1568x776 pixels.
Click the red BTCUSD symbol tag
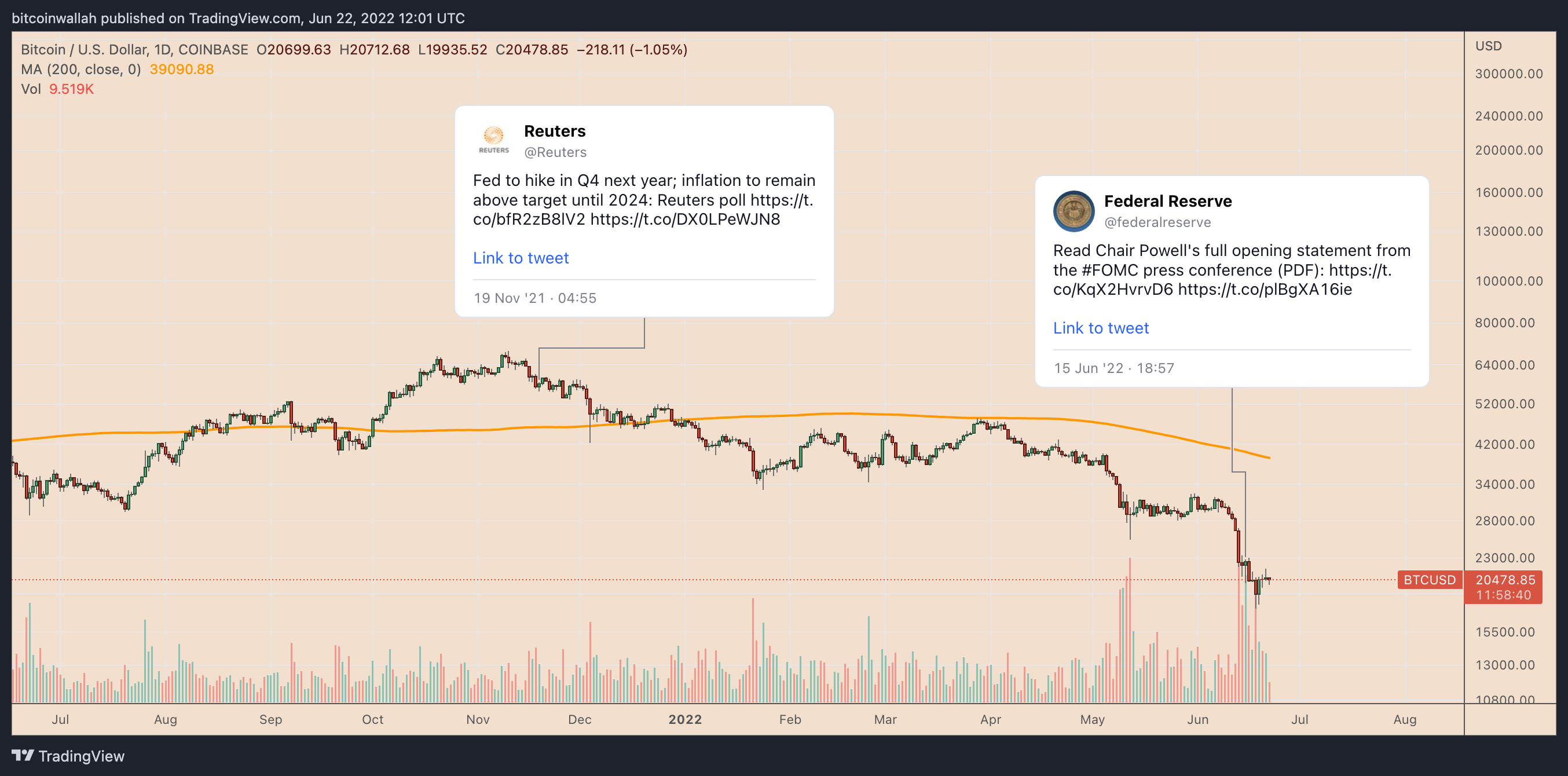point(1429,580)
